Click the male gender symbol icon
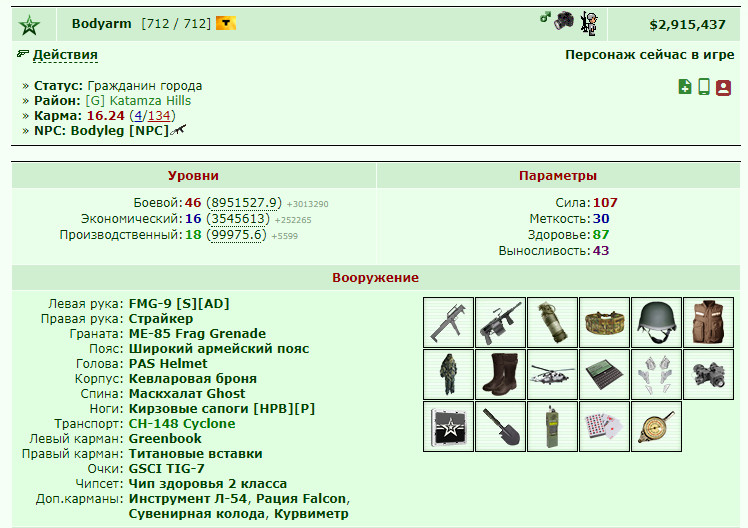Screen dimensions: 748x528 point(545,17)
